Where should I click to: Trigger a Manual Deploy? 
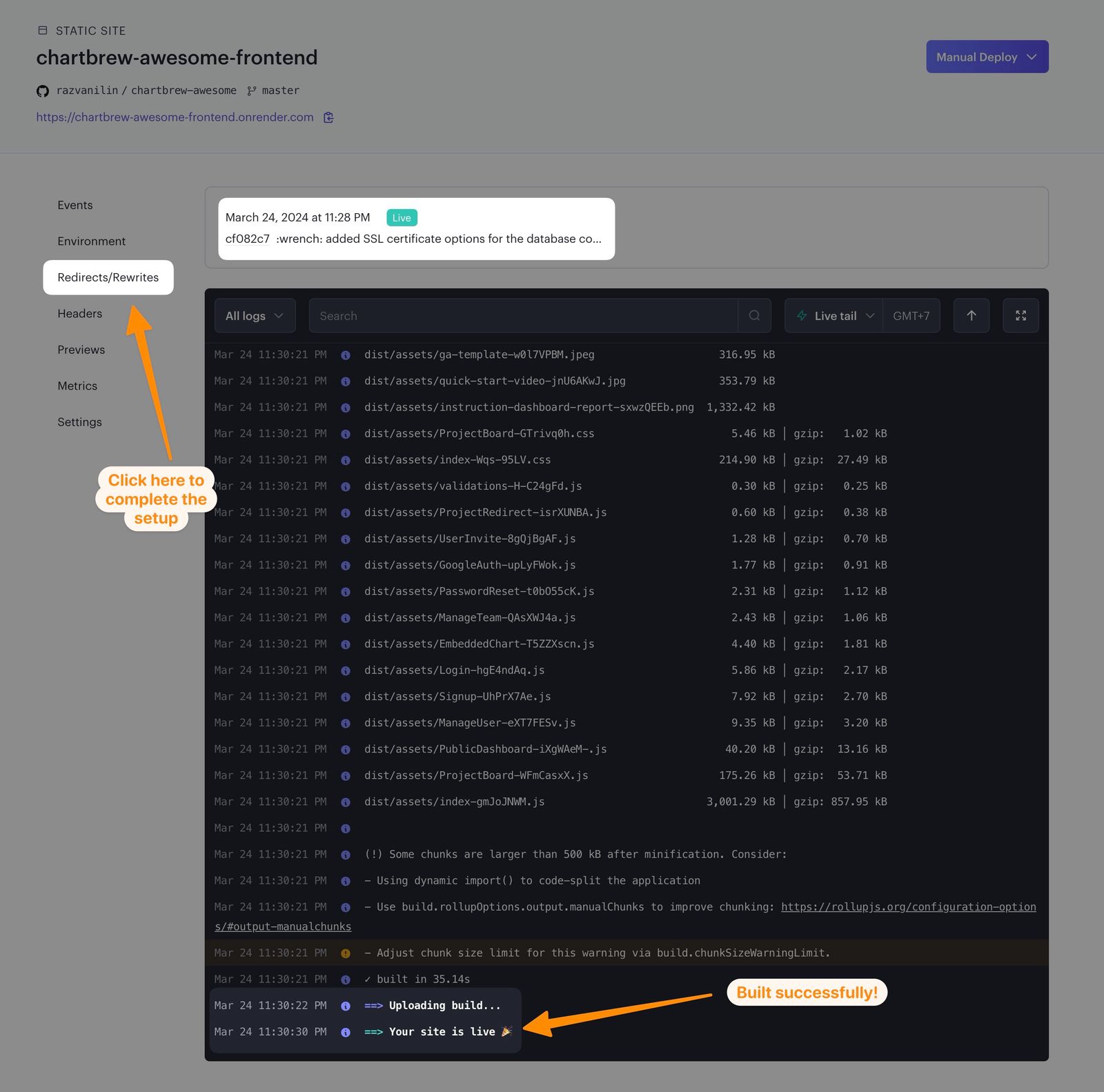pyautogui.click(x=976, y=57)
